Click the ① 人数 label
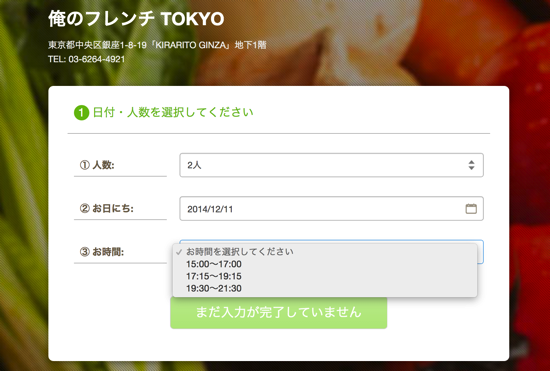The width and height of the screenshot is (550, 371). [x=97, y=165]
